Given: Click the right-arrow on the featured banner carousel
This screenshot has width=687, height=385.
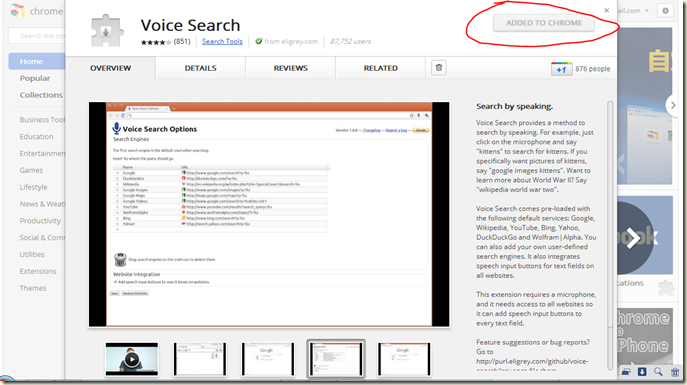Looking at the screenshot, I should [673, 105].
